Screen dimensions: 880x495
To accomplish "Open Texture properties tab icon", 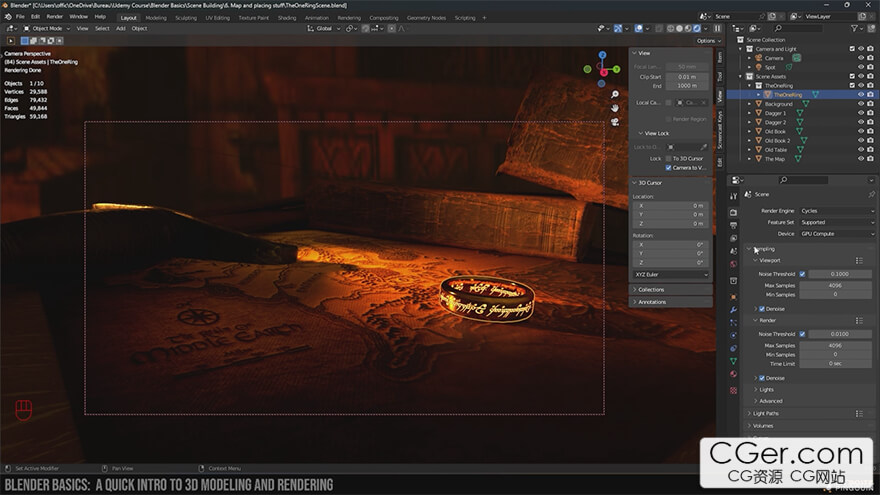I will [734, 390].
